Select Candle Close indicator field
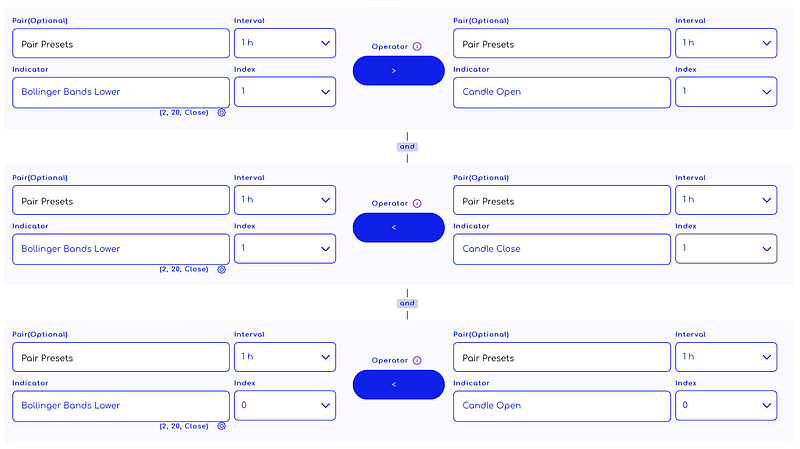The image size is (800, 449). [x=562, y=249]
